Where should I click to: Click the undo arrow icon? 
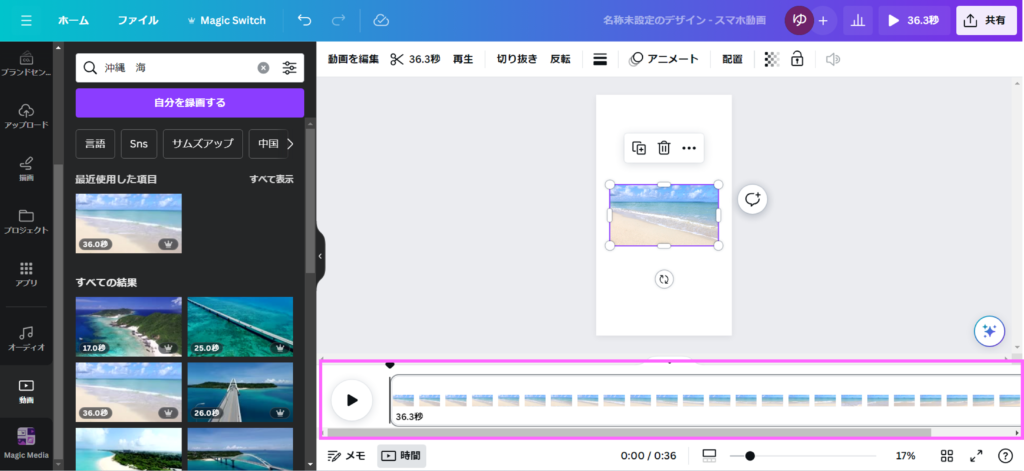pos(304,20)
